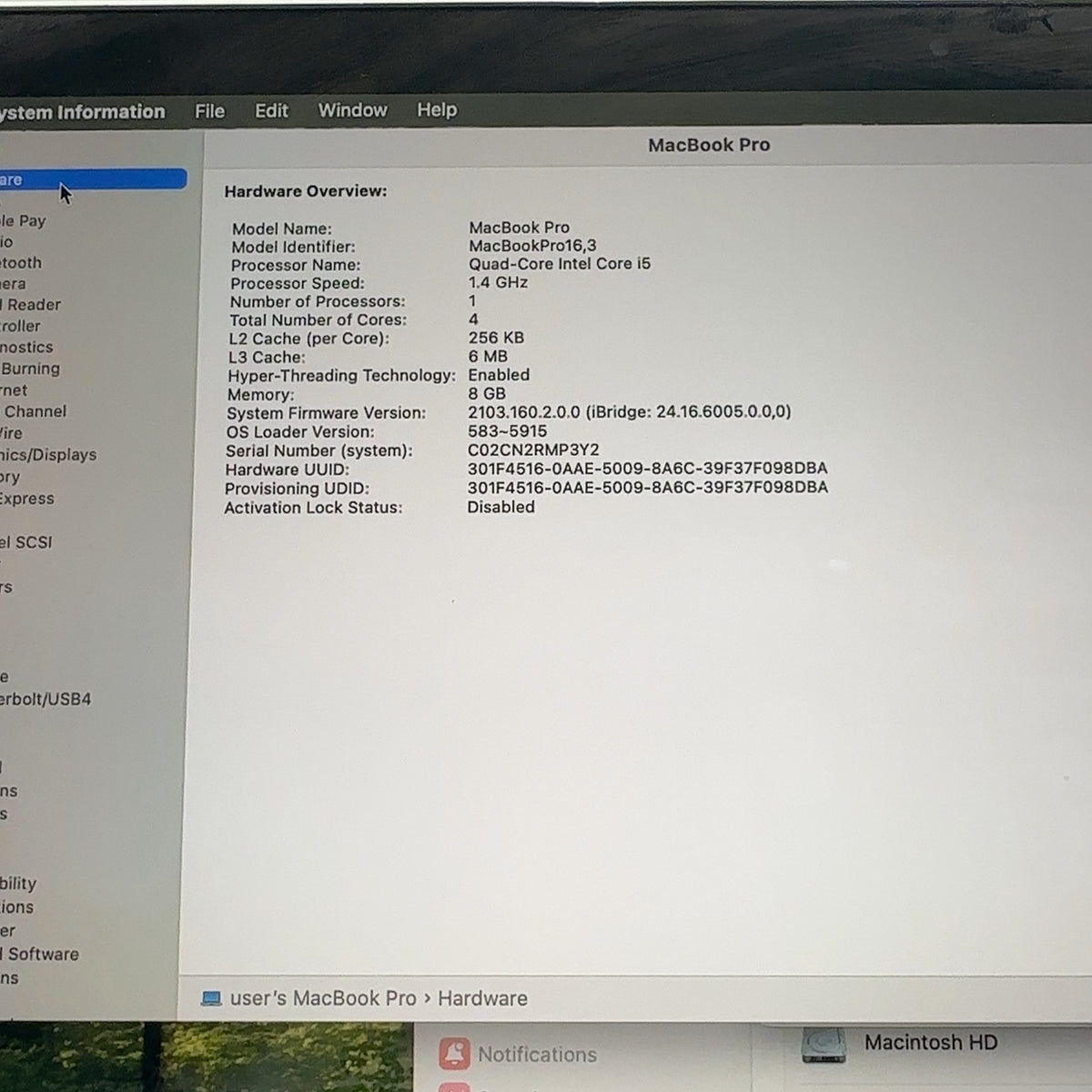Select the Card Reader sidebar item
This screenshot has height=1092, width=1092.
pos(31,305)
